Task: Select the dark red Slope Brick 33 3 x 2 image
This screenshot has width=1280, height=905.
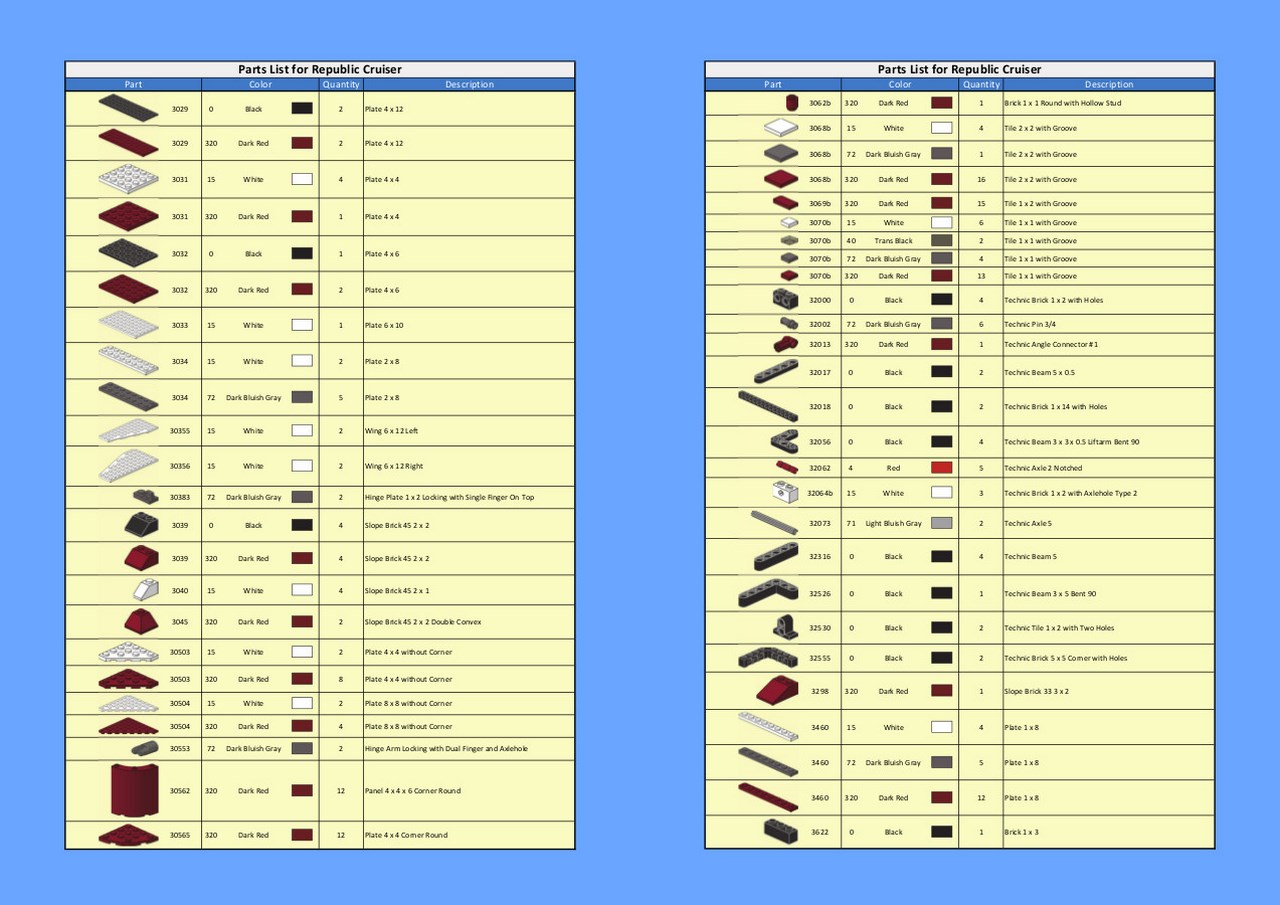Action: tap(777, 691)
